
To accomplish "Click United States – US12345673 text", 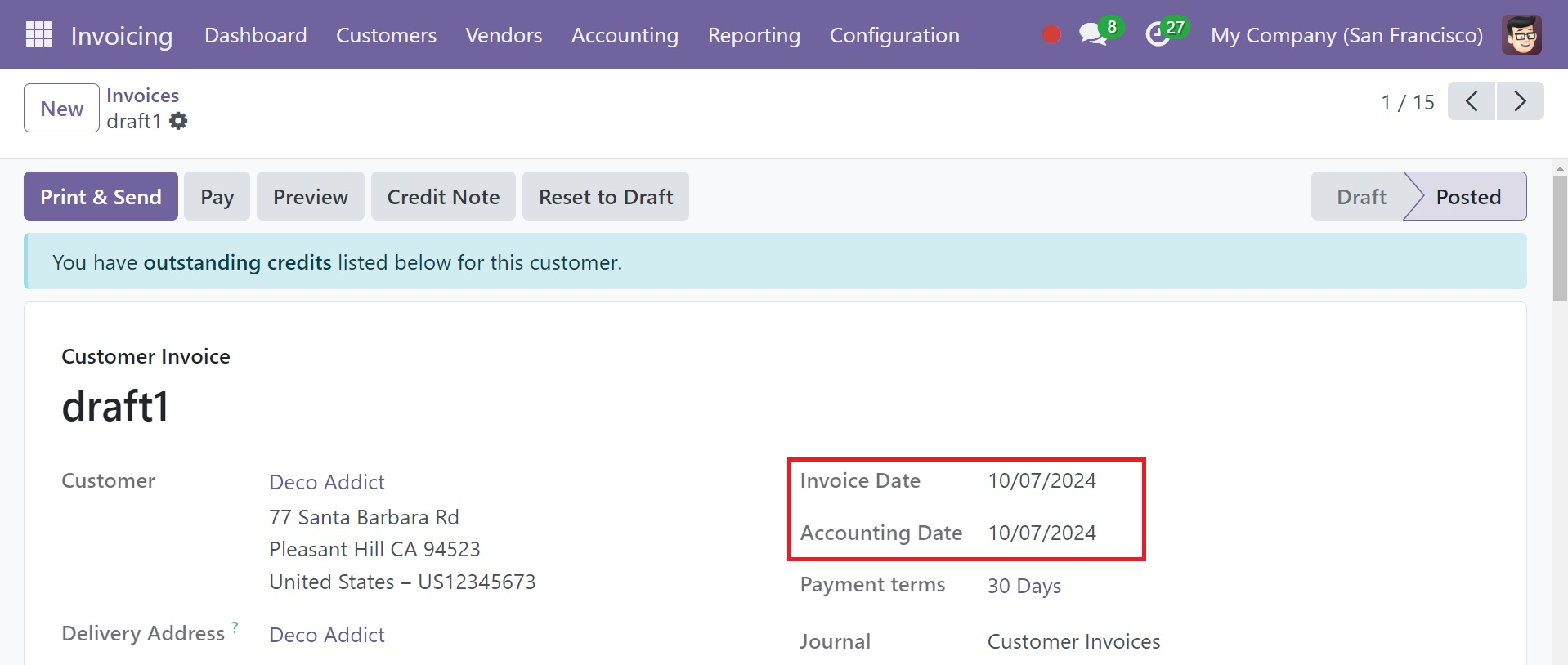I will click(402, 582).
